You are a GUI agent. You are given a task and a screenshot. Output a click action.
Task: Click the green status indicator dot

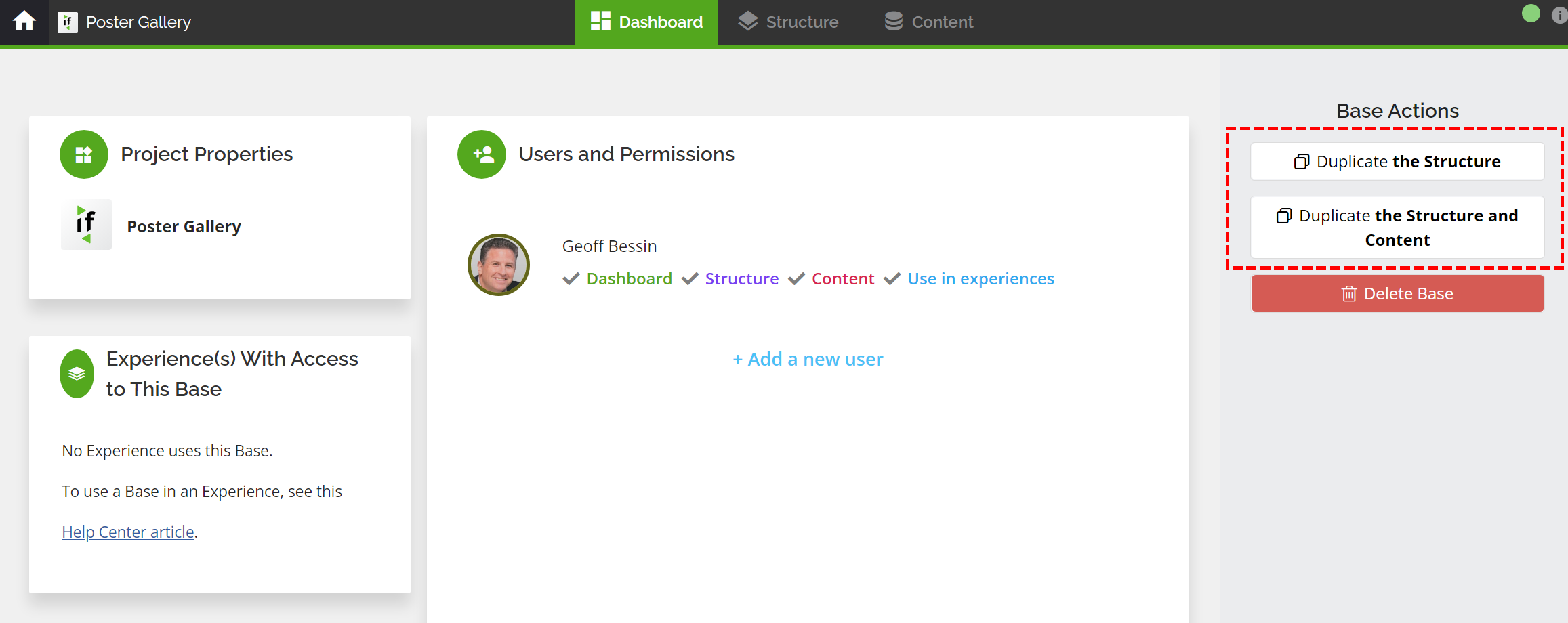[x=1531, y=14]
